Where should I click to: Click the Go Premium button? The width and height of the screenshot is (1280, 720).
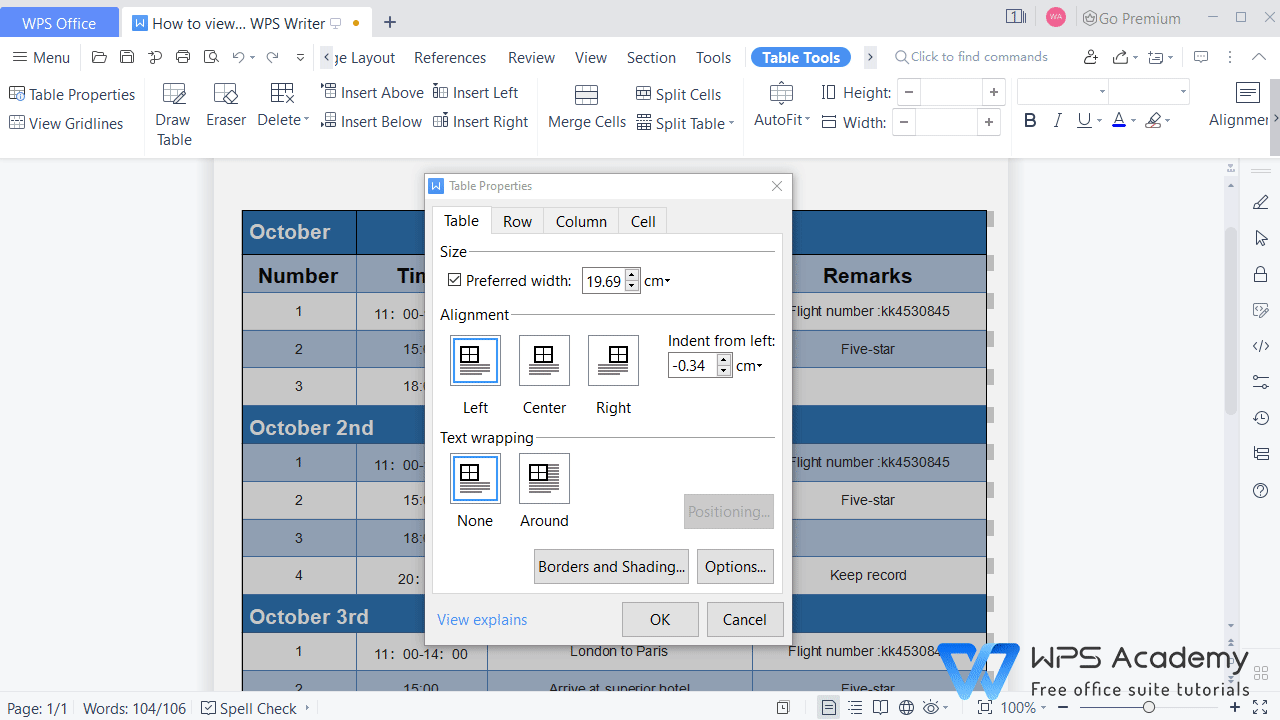(1130, 18)
